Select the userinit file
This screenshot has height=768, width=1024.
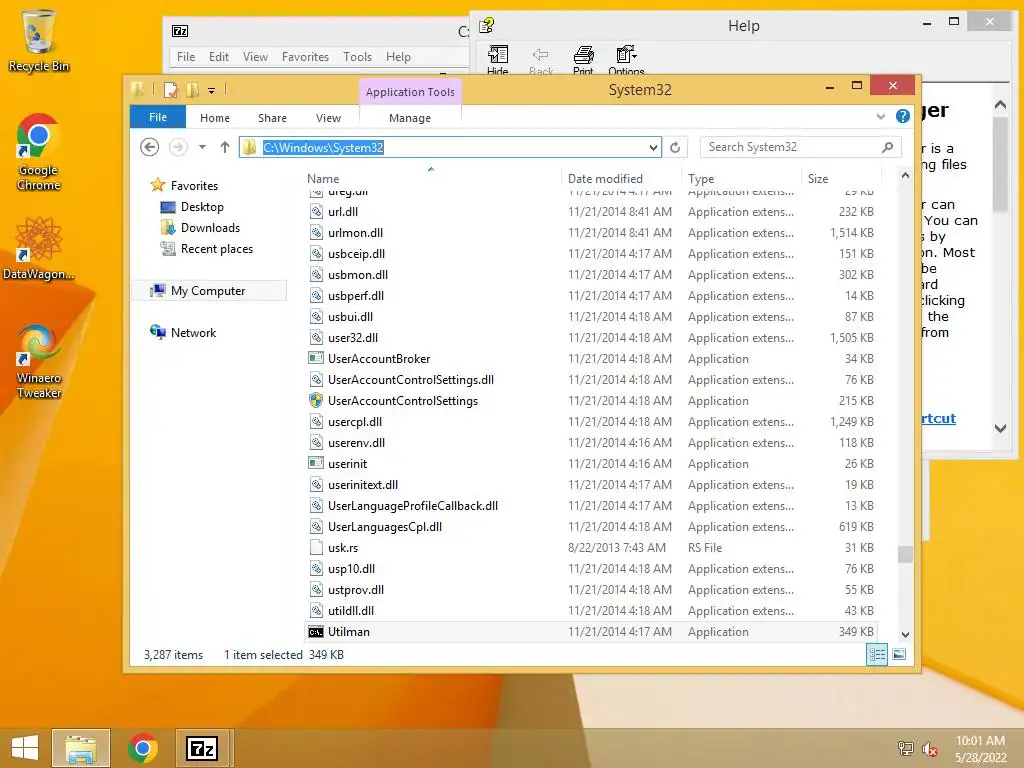coord(591,464)
